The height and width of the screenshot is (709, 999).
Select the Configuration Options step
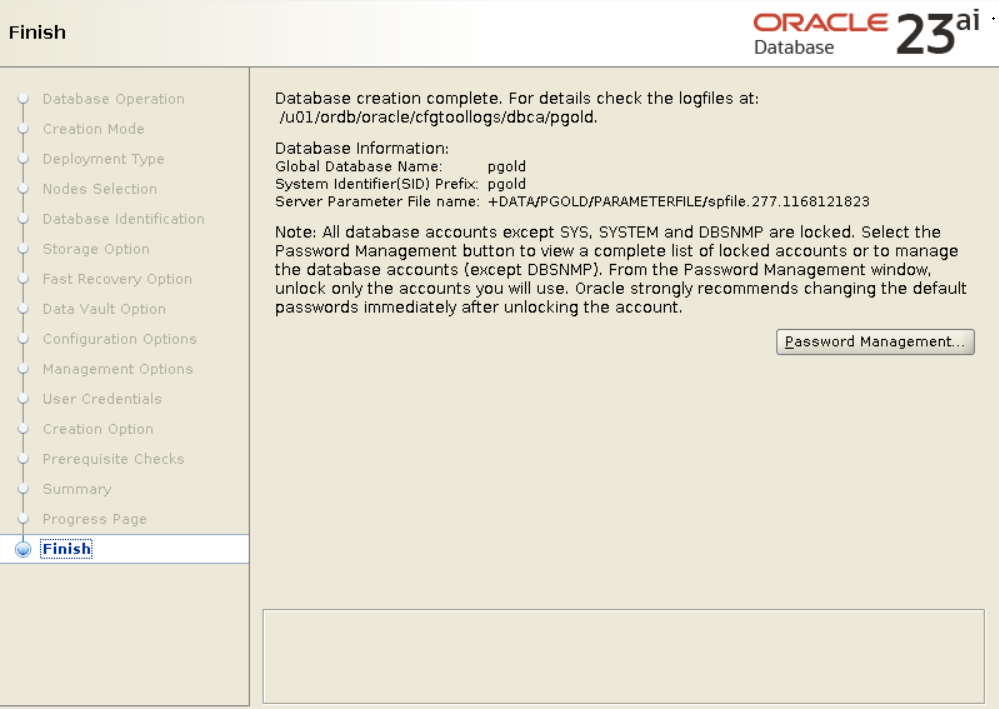[120, 338]
